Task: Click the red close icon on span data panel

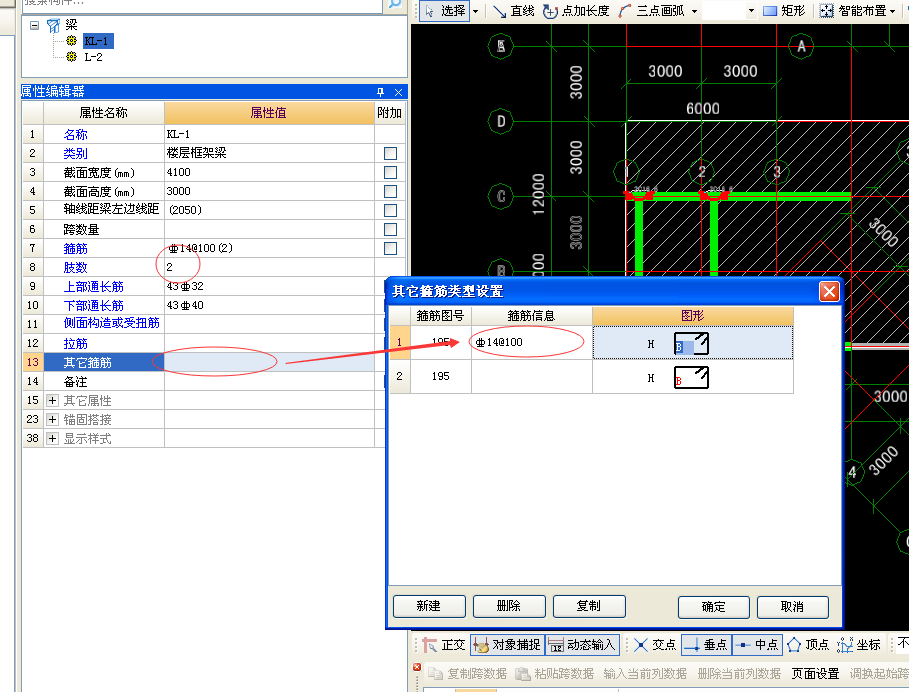Action: point(417,668)
